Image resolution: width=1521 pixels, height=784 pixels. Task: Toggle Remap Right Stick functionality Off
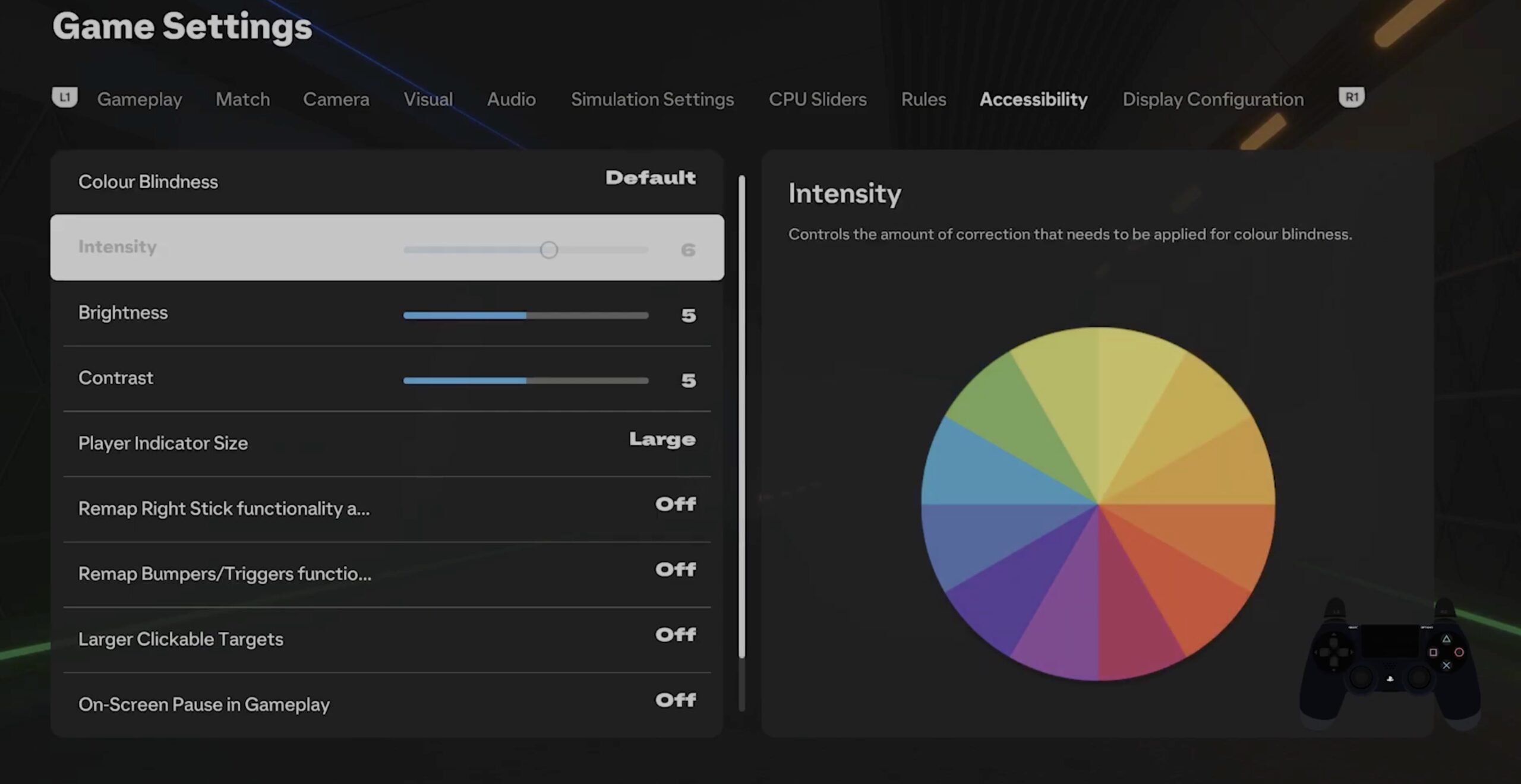coord(676,504)
